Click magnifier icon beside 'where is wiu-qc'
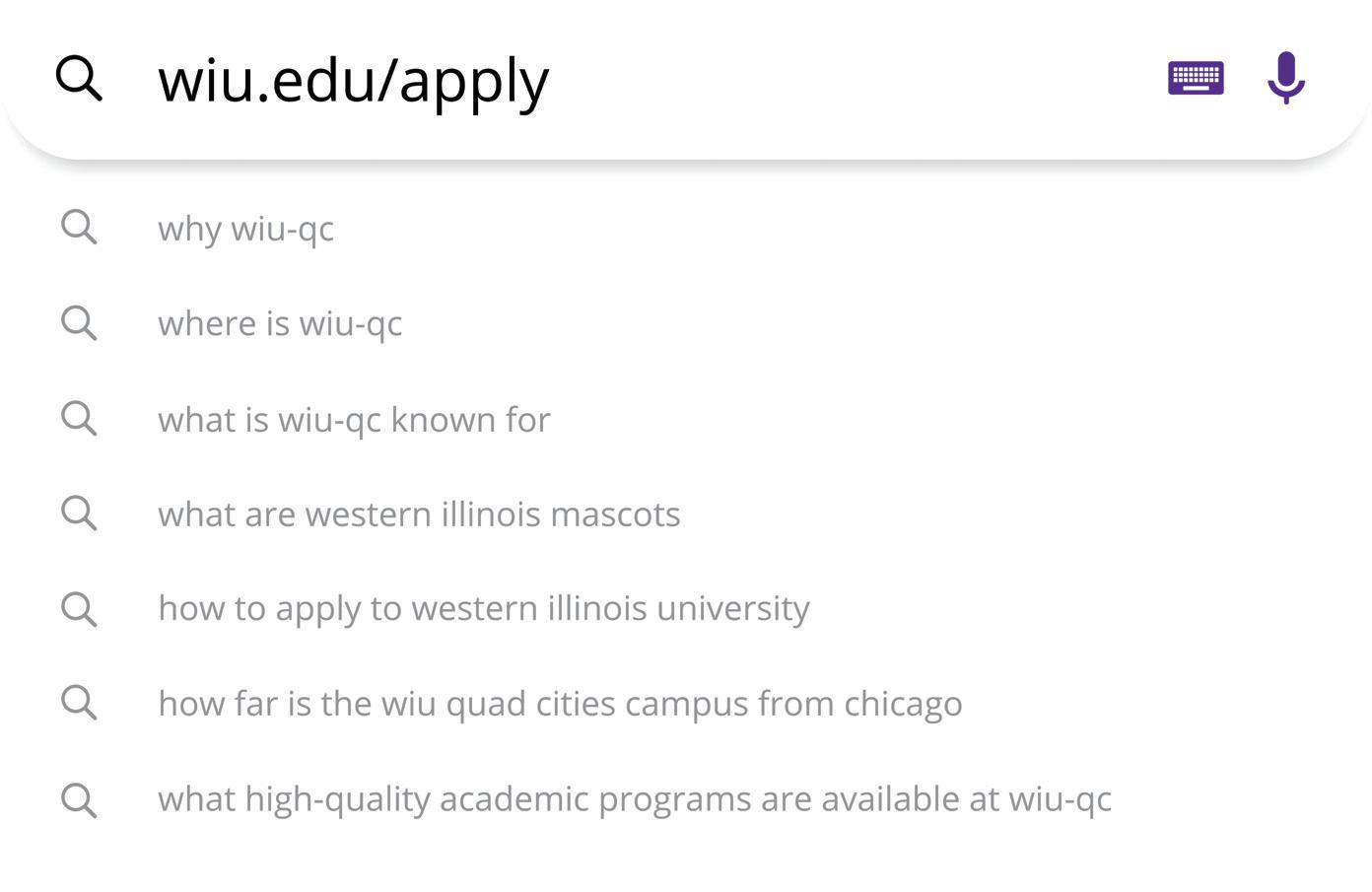The image size is (1372, 892). point(79,323)
